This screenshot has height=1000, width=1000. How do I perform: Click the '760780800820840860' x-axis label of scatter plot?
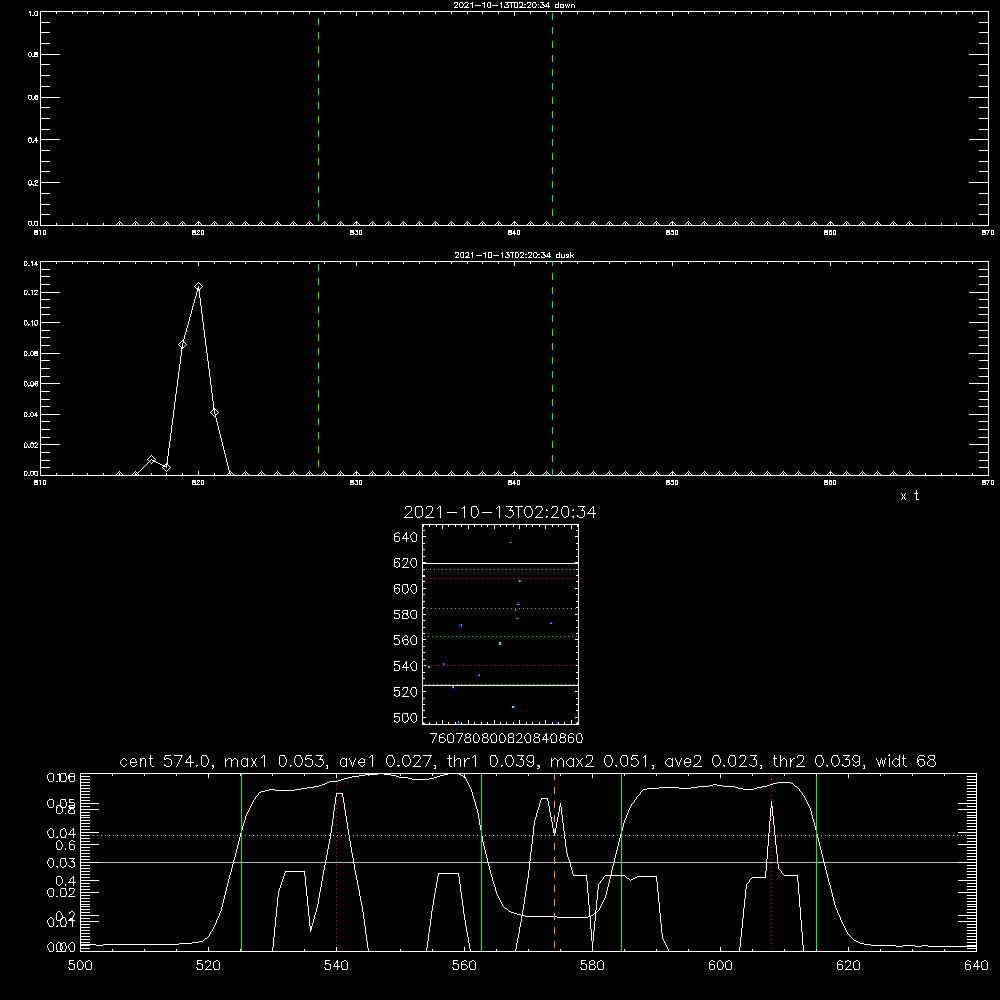(506, 739)
